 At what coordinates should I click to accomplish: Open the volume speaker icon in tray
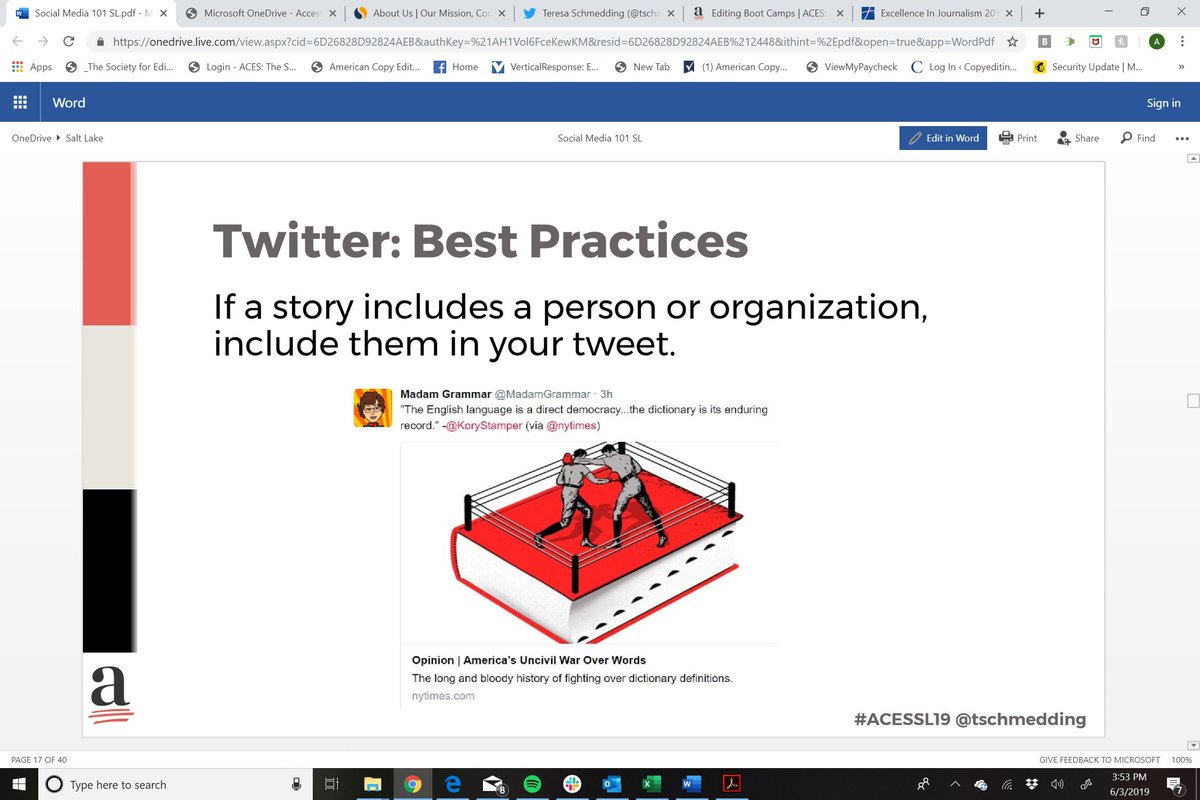1056,784
